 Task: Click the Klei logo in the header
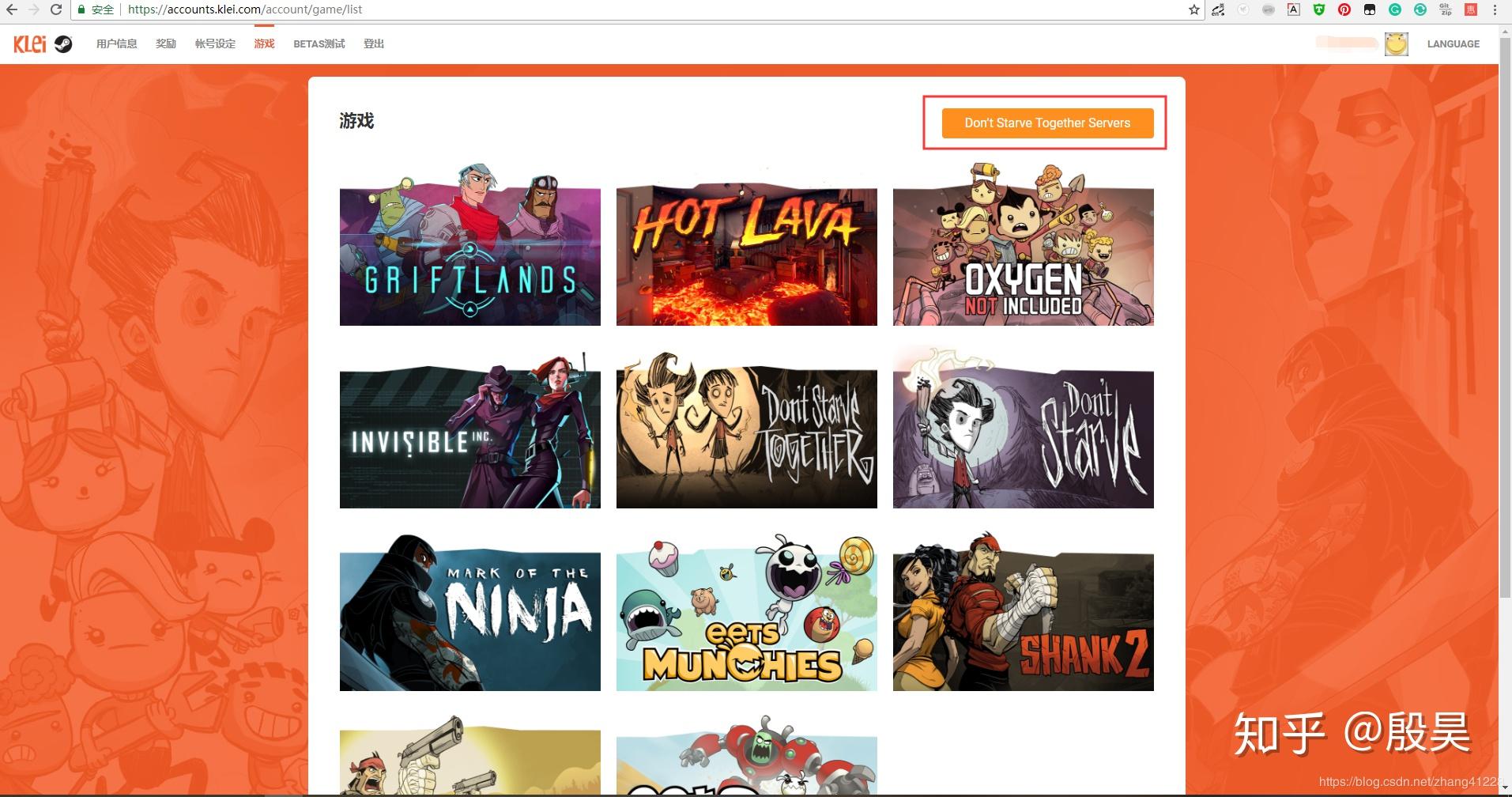(30, 43)
